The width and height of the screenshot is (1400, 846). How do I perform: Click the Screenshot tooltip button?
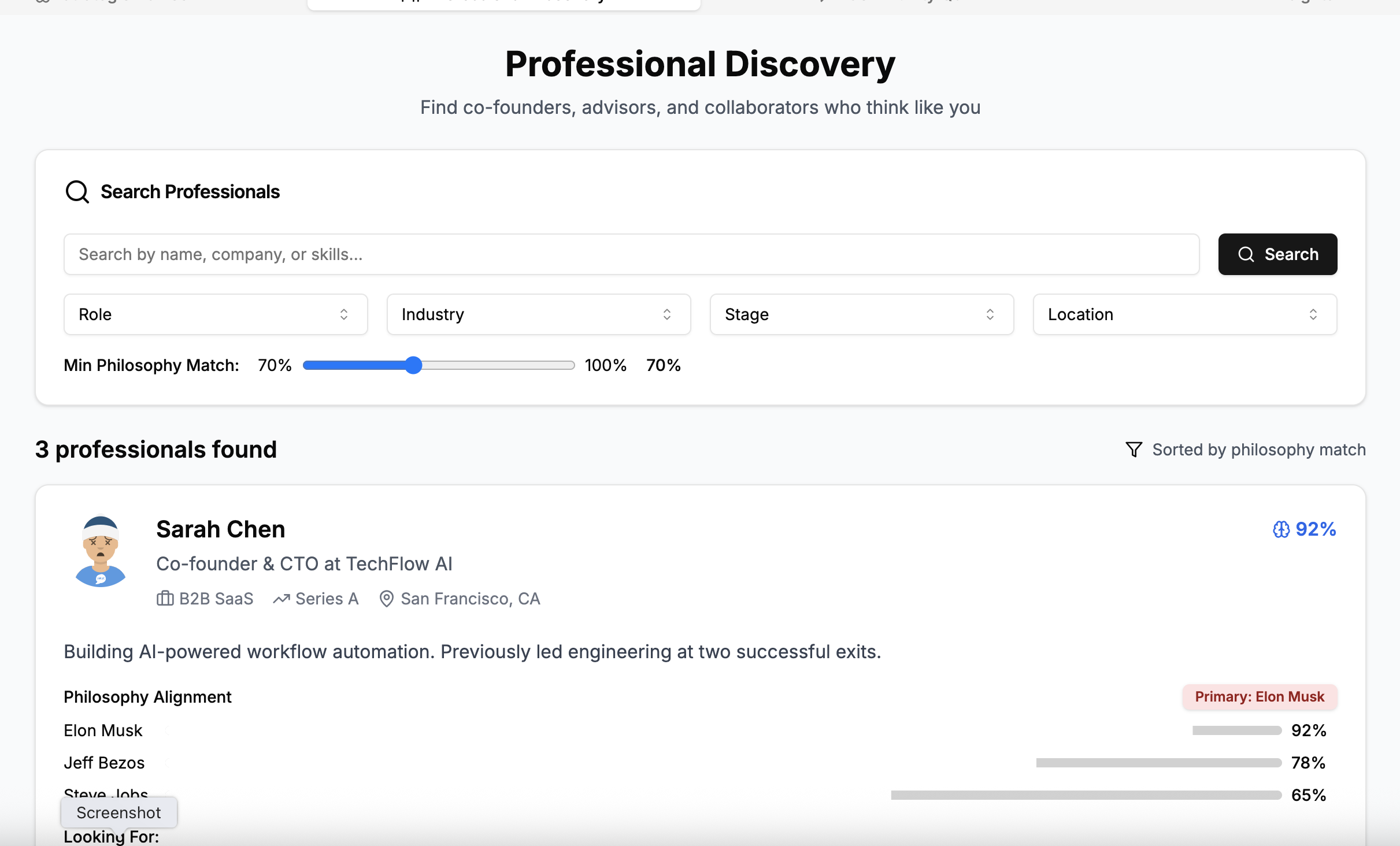[x=119, y=812]
